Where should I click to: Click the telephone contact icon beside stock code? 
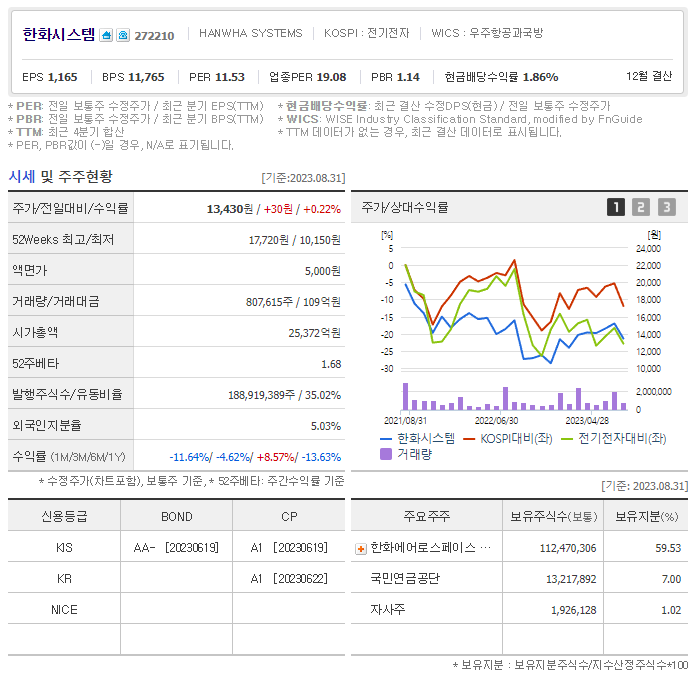[123, 35]
